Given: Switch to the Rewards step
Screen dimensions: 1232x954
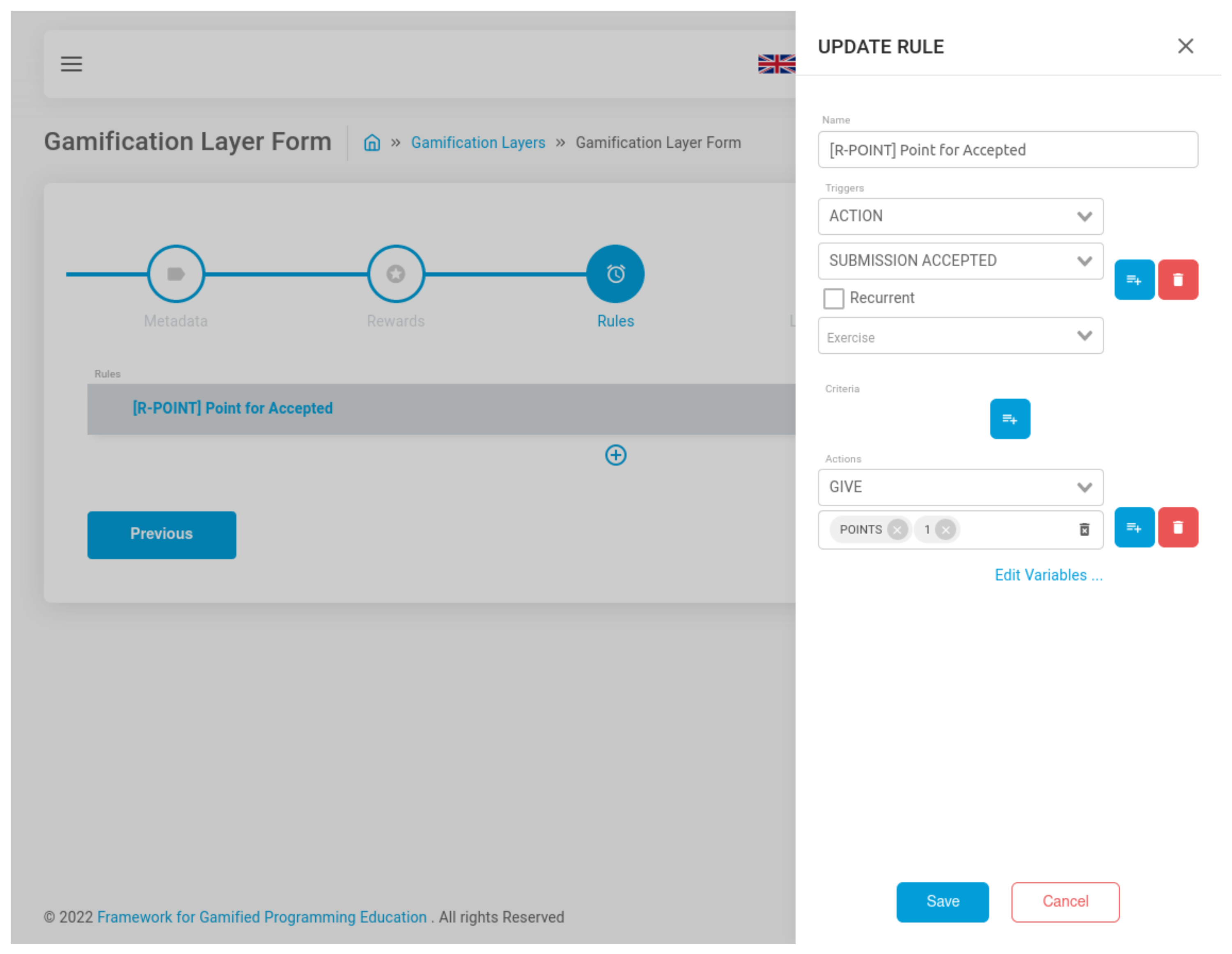Looking at the screenshot, I should pos(395,274).
